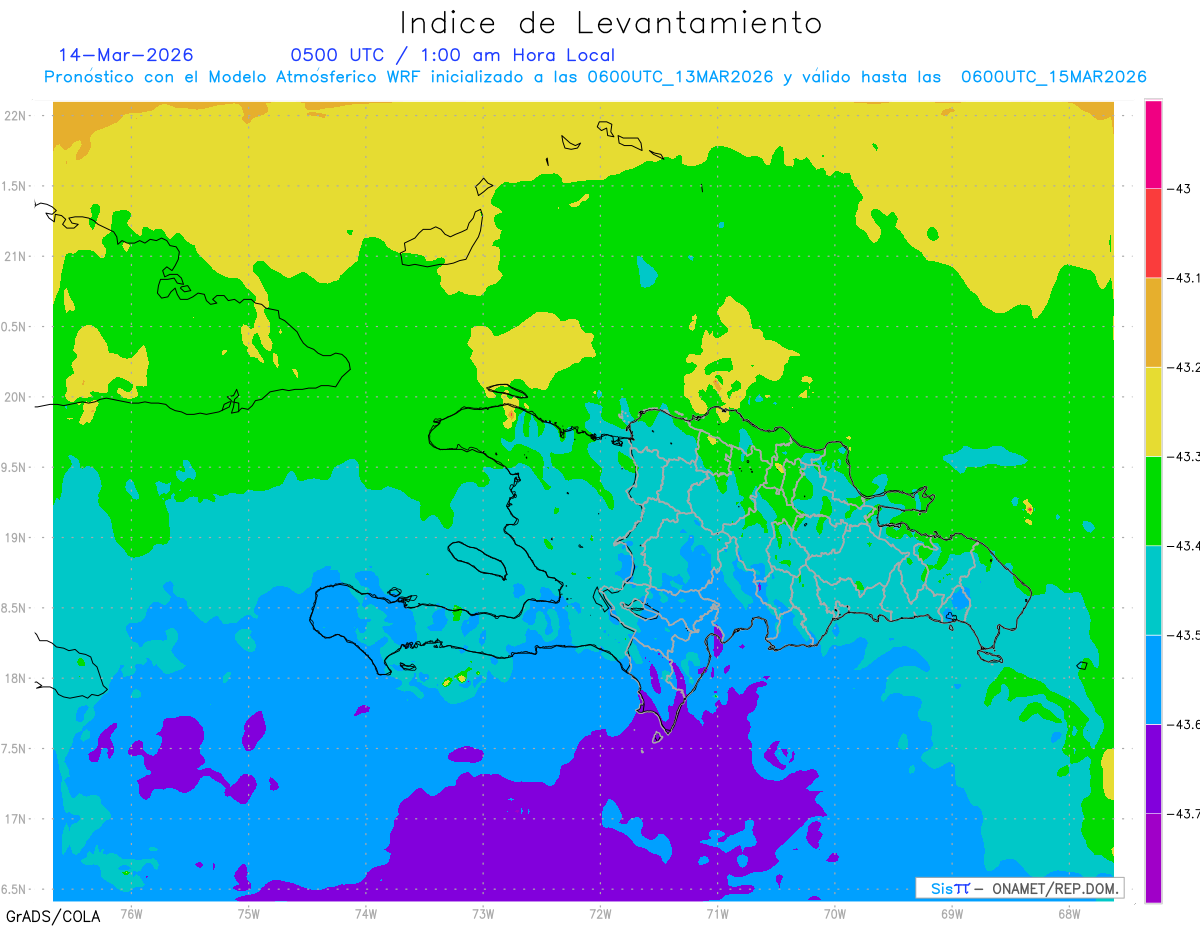Image resolution: width=1200 pixels, height=927 pixels.
Task: Click the latitude label '19N'
Action: (17, 538)
